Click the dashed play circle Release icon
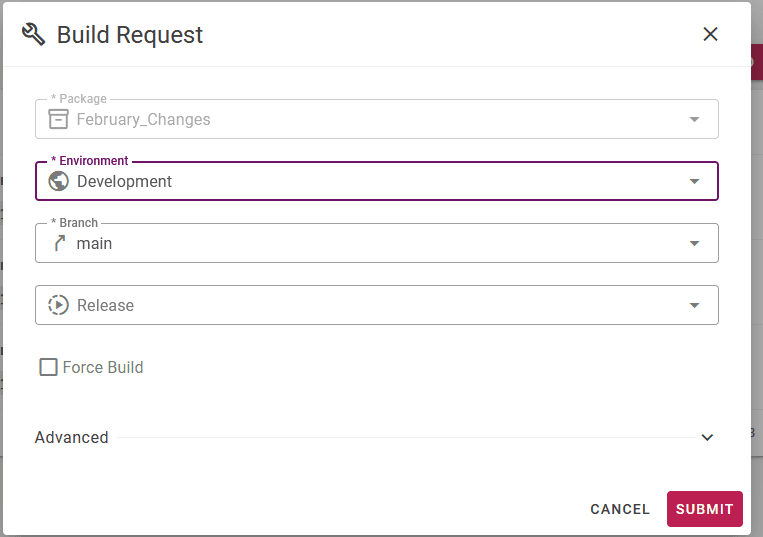Viewport: 763px width, 537px height. (x=58, y=305)
